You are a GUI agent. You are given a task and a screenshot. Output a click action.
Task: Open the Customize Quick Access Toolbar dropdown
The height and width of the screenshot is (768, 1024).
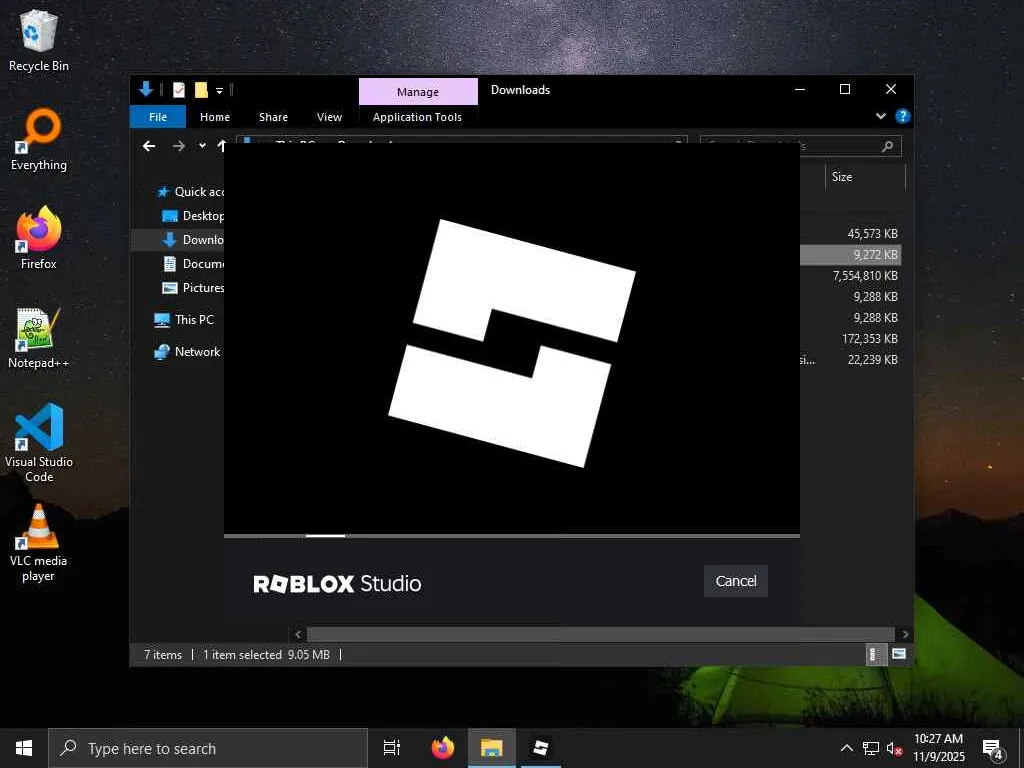pos(219,90)
